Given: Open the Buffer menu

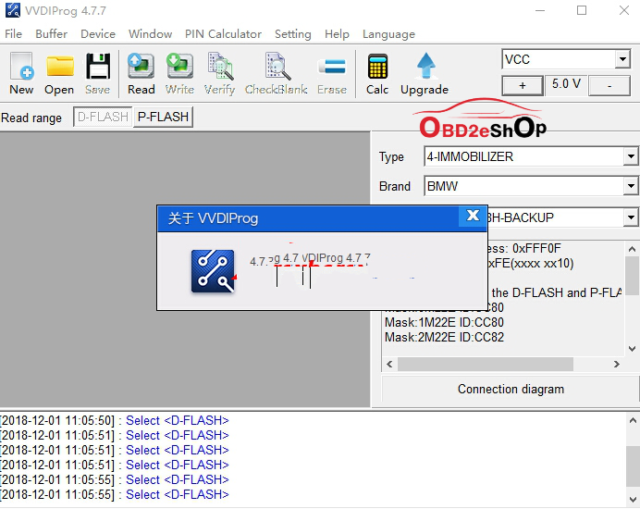Looking at the screenshot, I should click(51, 34).
